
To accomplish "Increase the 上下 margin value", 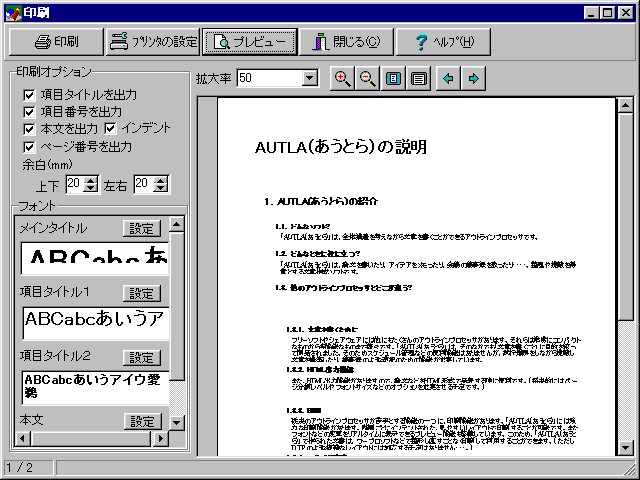I will pos(91,180).
